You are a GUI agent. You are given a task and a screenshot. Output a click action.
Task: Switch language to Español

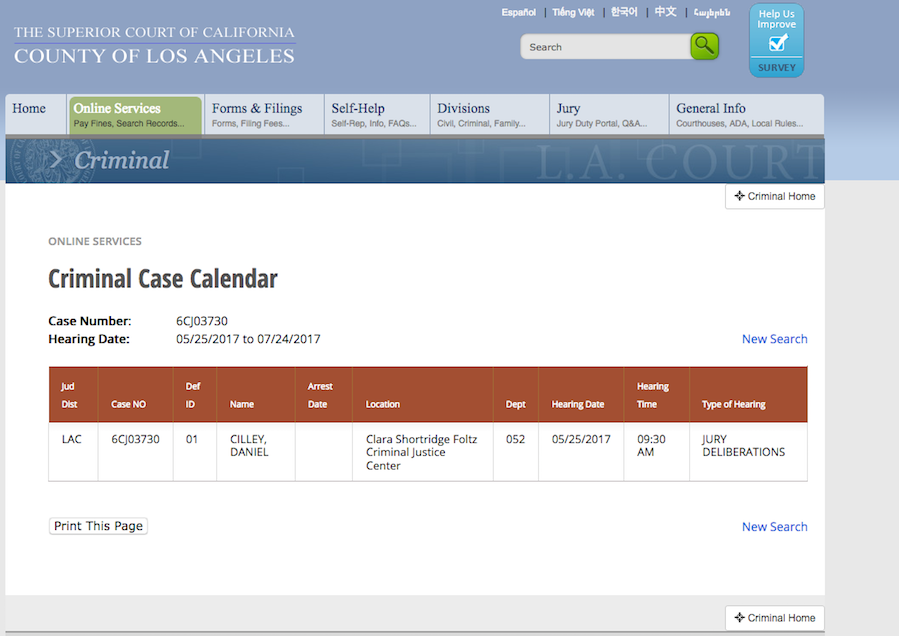(x=518, y=12)
